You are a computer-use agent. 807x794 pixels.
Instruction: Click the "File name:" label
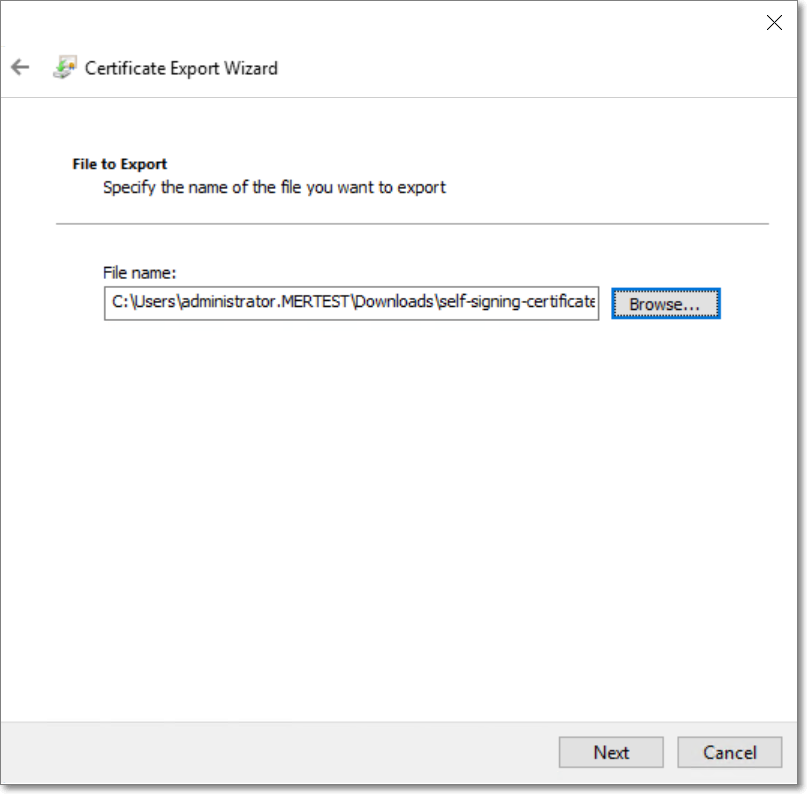pos(139,272)
